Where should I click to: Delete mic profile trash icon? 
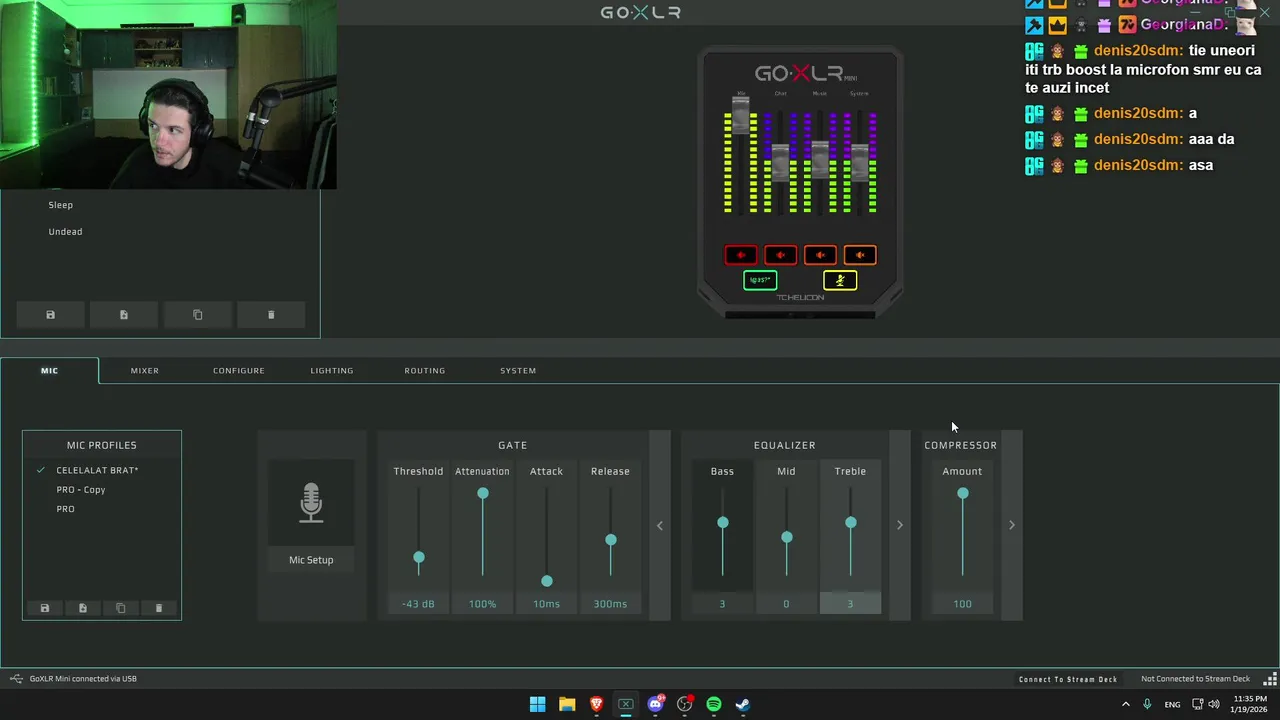point(158,608)
